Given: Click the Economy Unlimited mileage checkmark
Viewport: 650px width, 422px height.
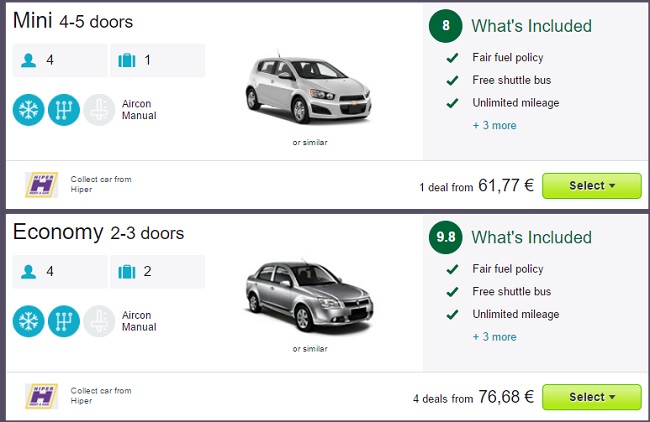Looking at the screenshot, I should [x=452, y=314].
